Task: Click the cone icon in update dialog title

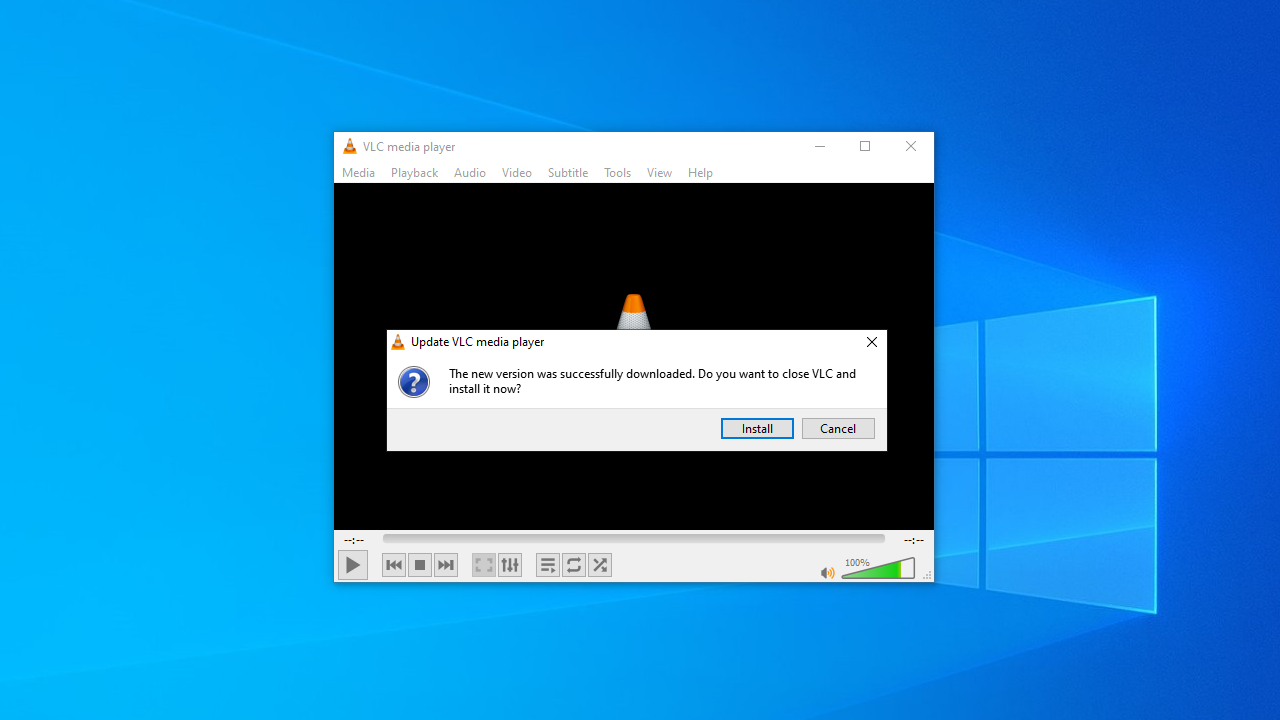Action: coord(398,342)
